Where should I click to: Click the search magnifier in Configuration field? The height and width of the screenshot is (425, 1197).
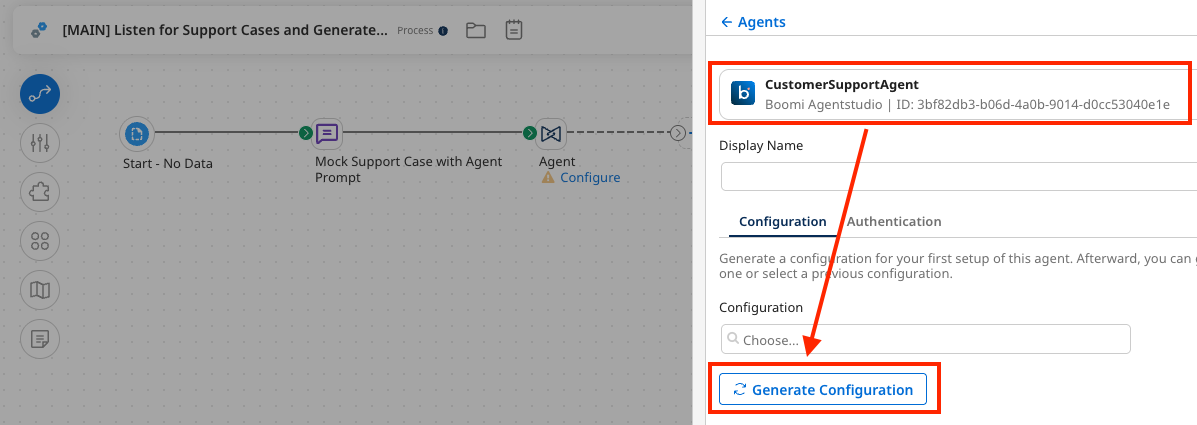733,339
